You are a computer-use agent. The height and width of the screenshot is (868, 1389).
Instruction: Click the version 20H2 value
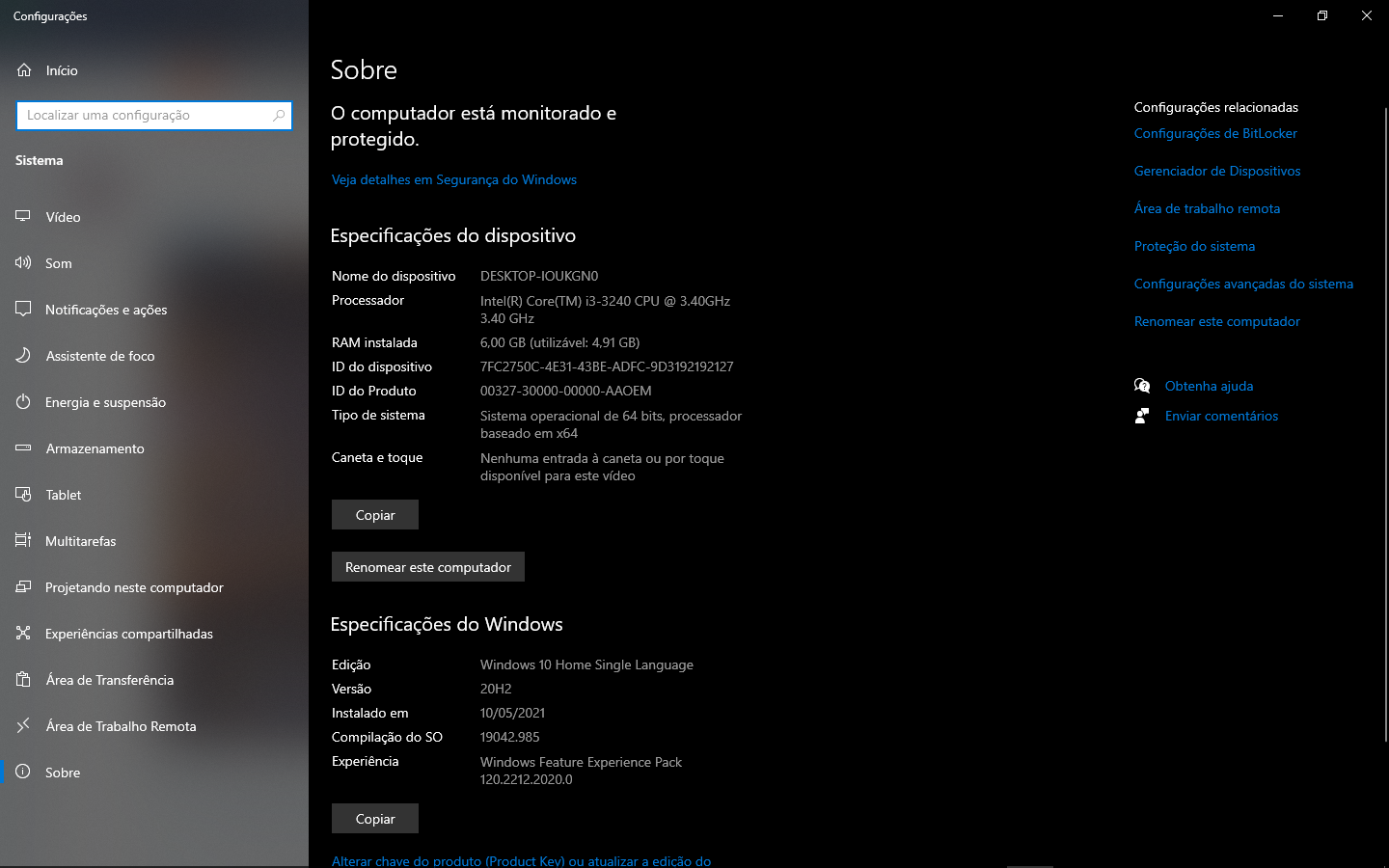click(496, 689)
